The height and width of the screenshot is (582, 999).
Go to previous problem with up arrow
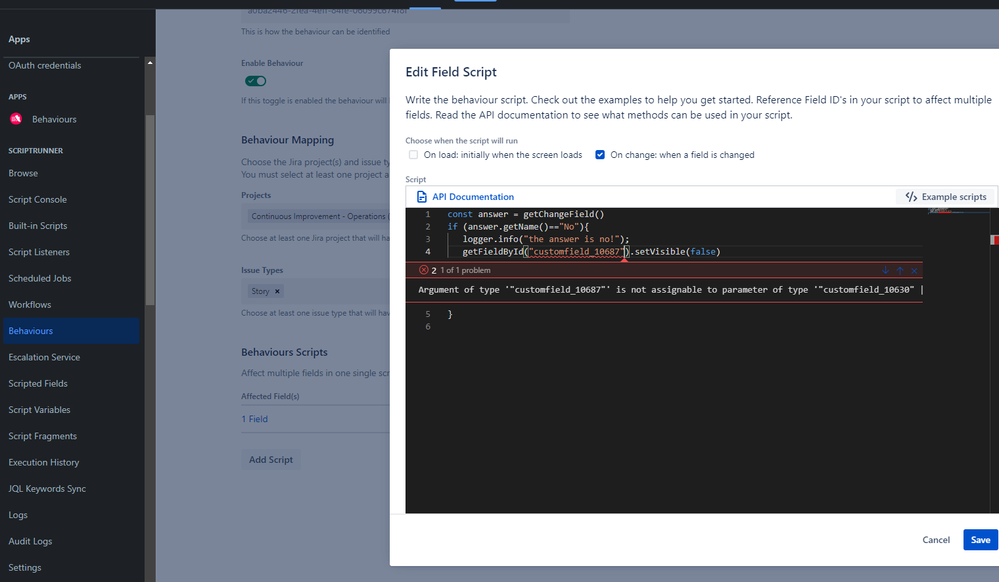[900, 270]
